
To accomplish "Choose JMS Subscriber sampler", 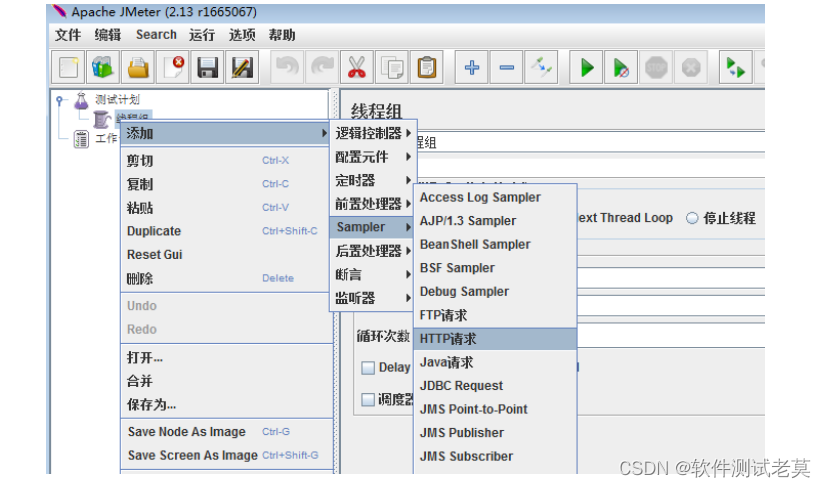I will pyautogui.click(x=495, y=456).
